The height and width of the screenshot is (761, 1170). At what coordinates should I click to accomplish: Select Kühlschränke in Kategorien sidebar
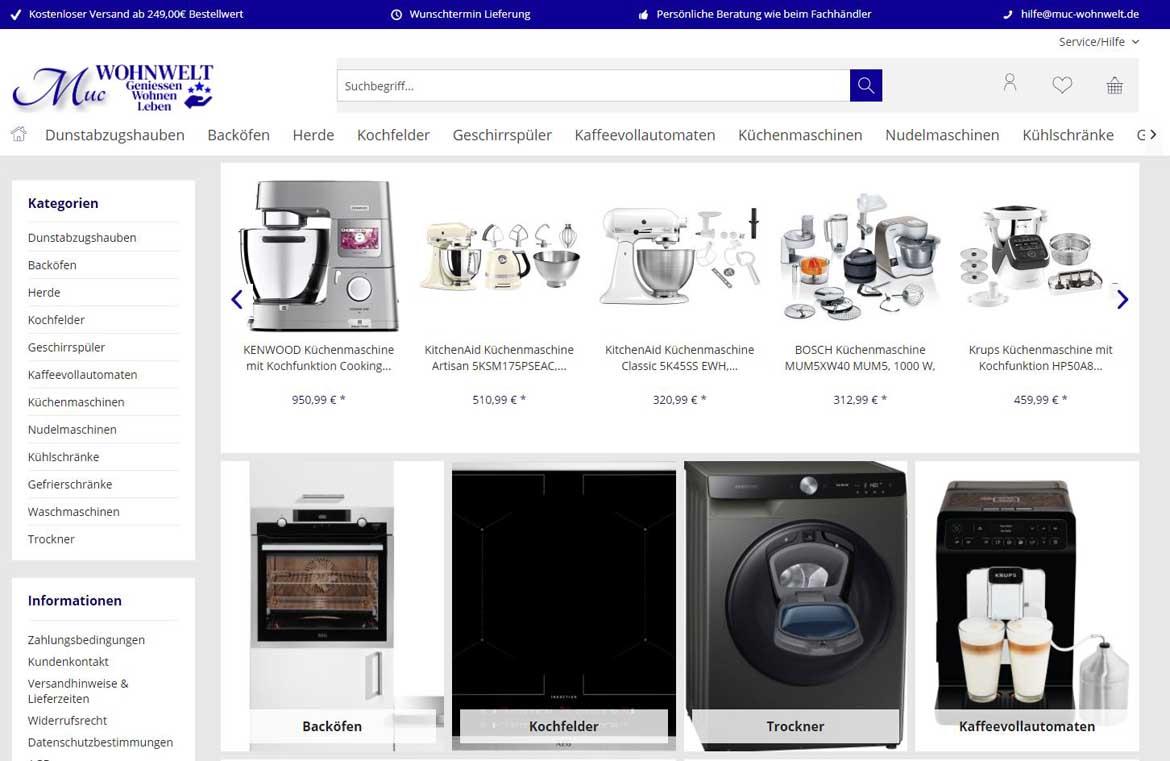tap(63, 457)
